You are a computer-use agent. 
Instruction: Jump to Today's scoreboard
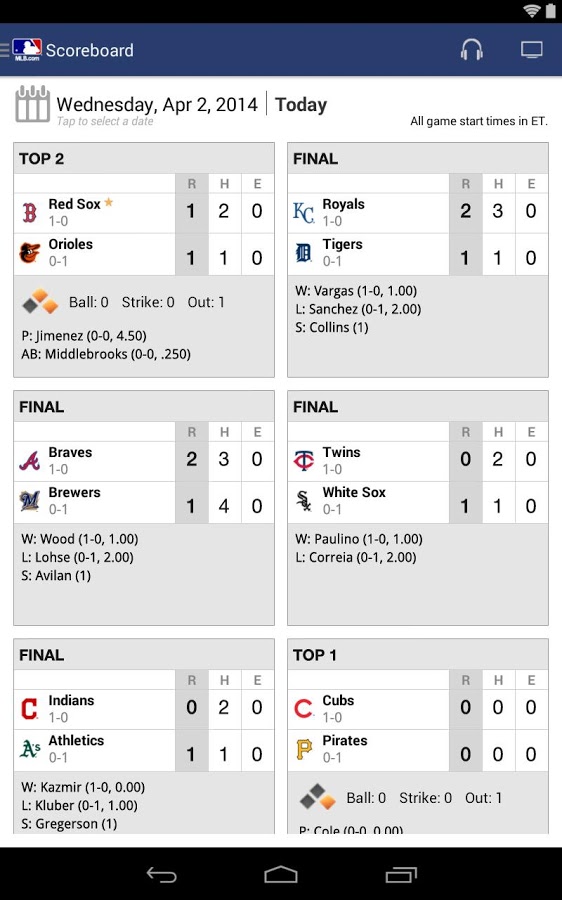(x=301, y=104)
